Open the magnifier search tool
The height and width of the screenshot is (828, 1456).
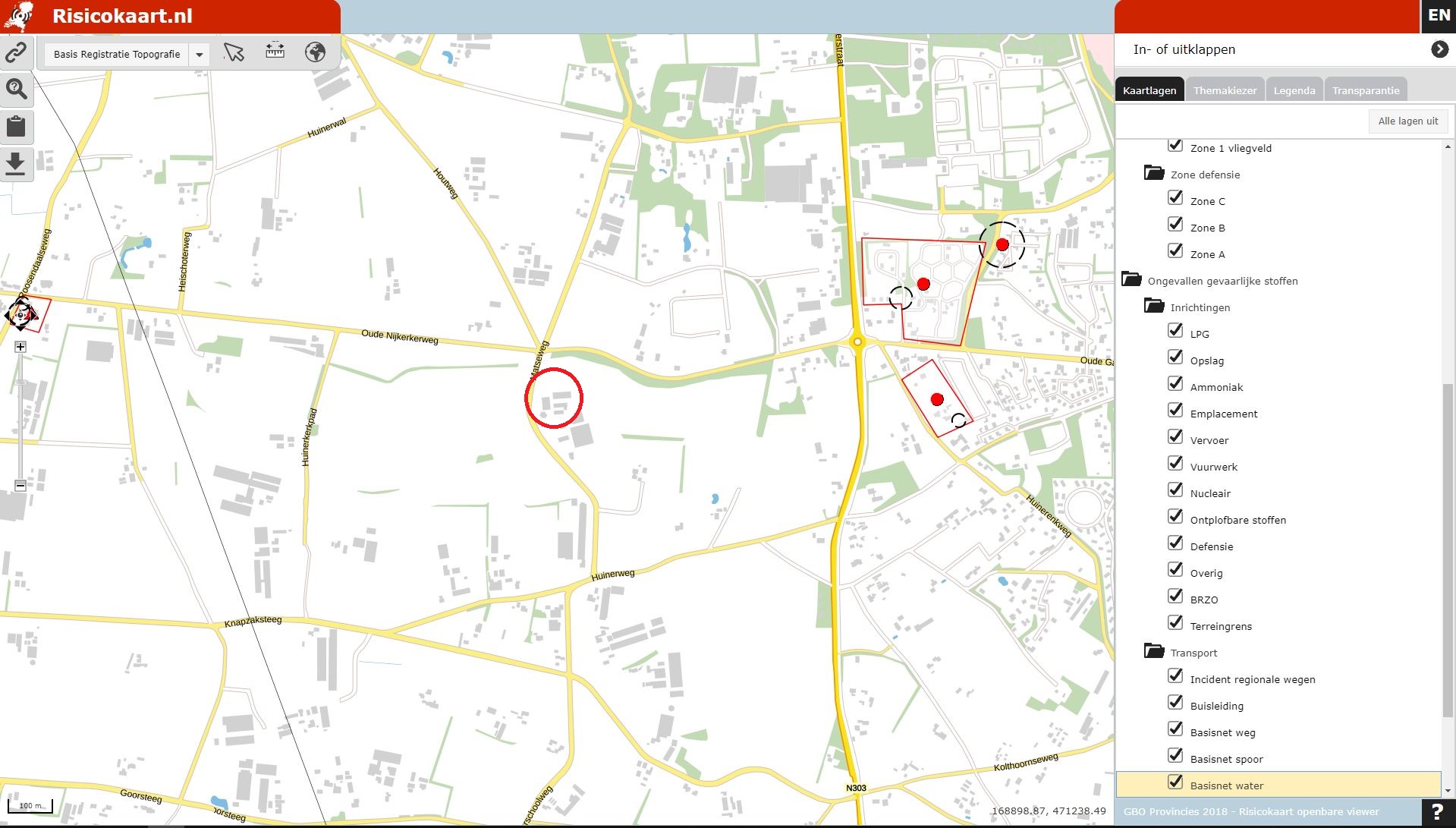16,89
